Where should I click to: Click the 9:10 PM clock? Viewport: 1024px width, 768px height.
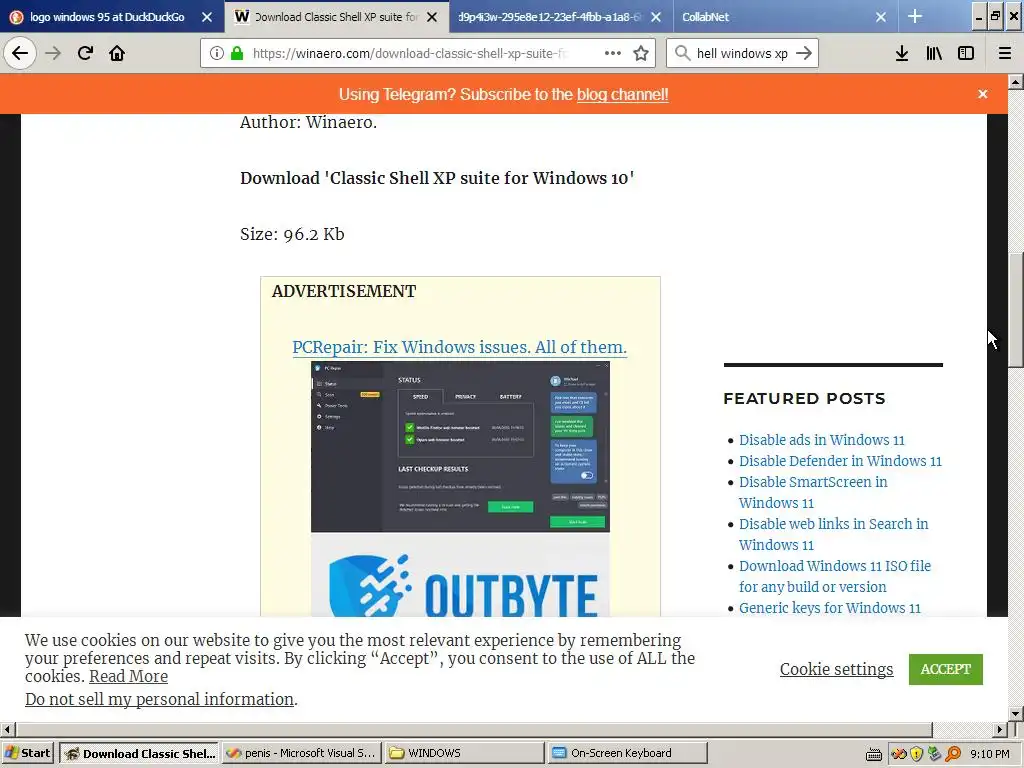pyautogui.click(x=990, y=754)
